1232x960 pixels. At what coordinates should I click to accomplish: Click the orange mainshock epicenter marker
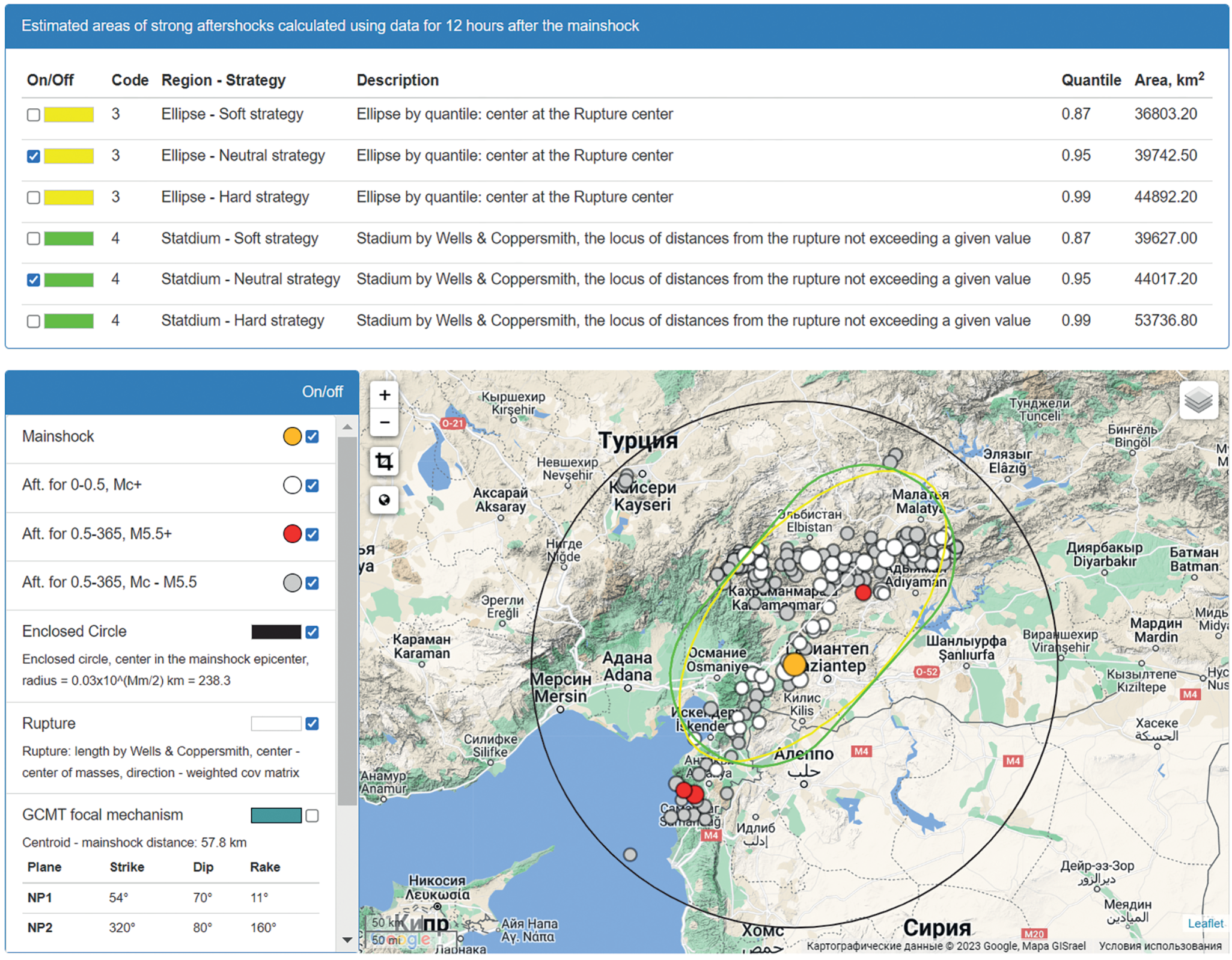tap(794, 665)
